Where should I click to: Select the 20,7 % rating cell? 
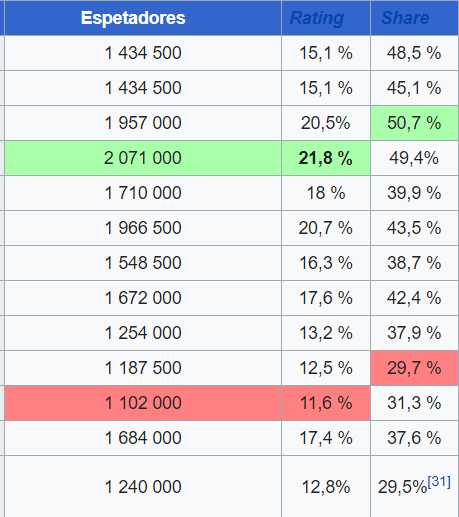point(326,228)
